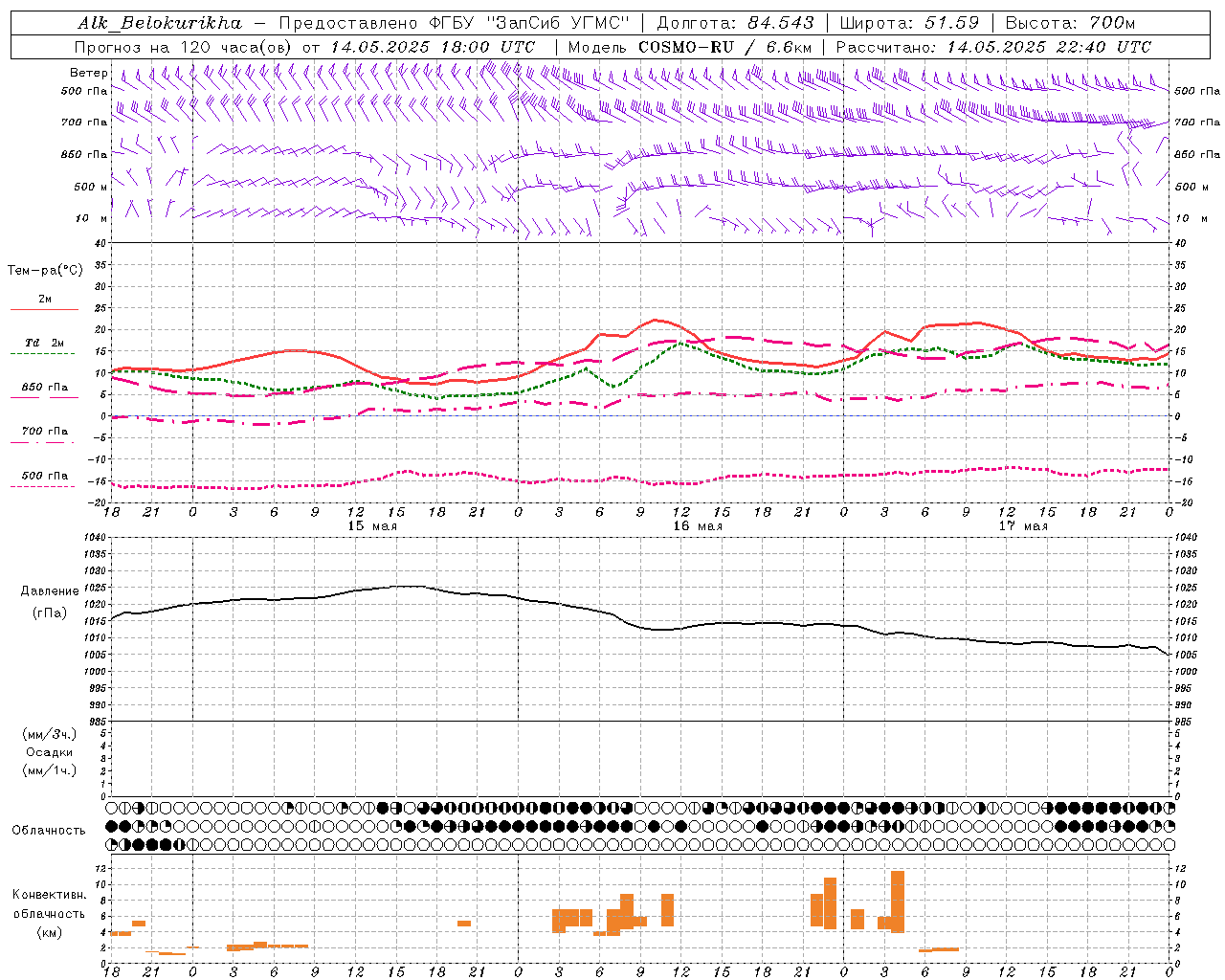This screenshot has height=980, width=1225.
Task: Click the 700 гПа temperature legend entry
Action: tap(44, 431)
